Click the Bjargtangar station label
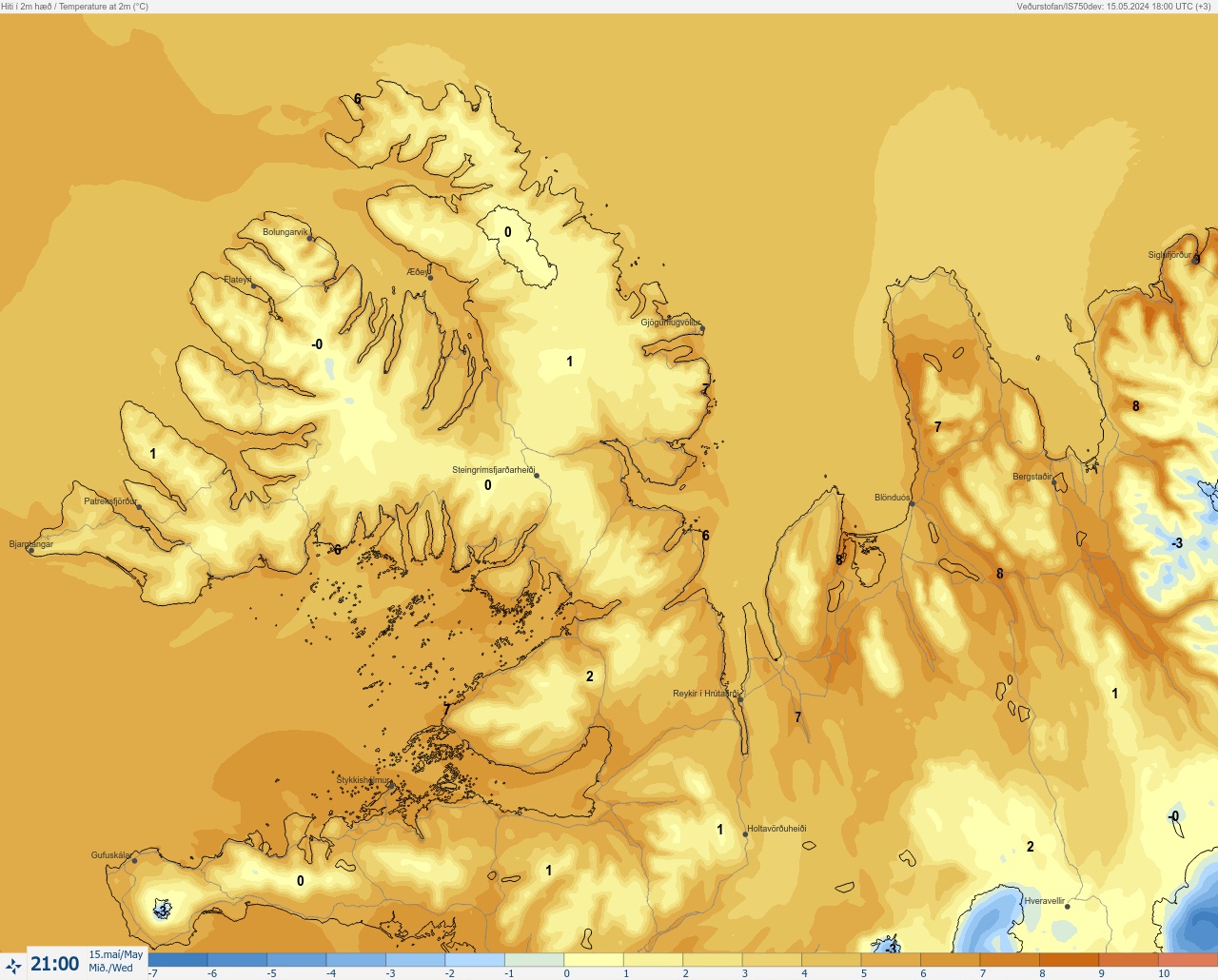The height and width of the screenshot is (980, 1218). pyautogui.click(x=31, y=544)
